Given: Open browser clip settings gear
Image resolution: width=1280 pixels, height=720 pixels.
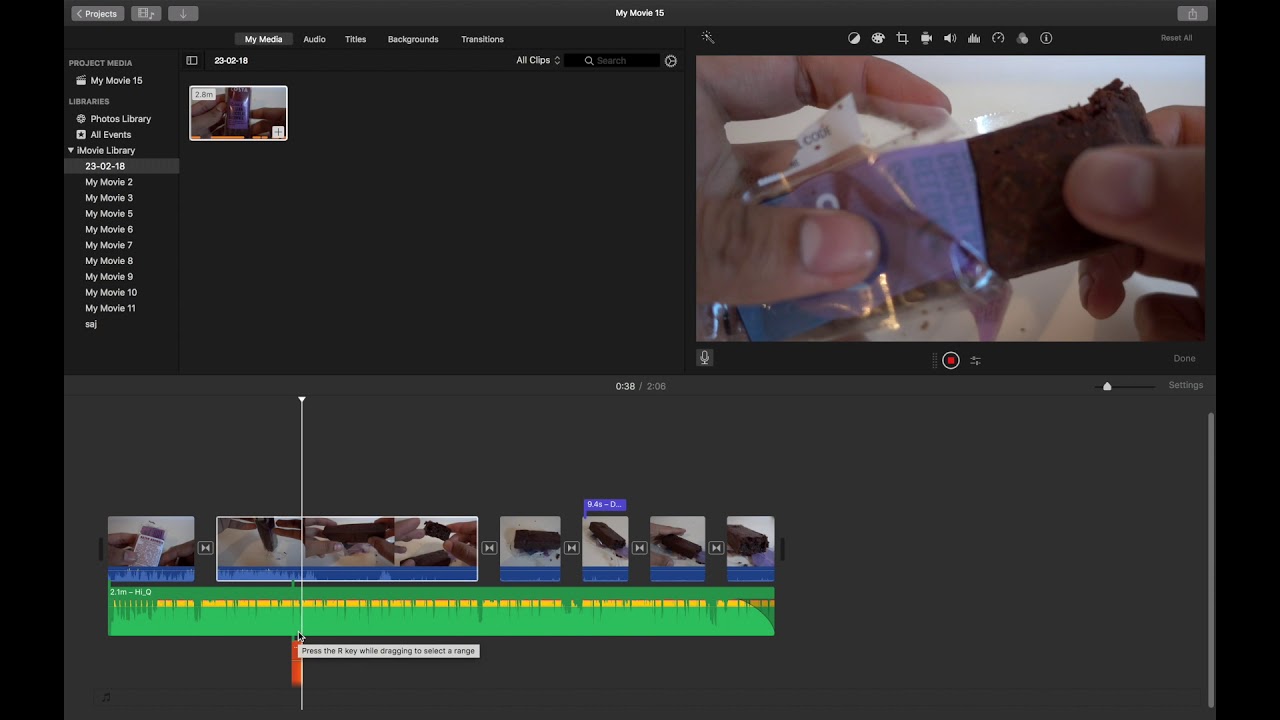Looking at the screenshot, I should pyautogui.click(x=671, y=61).
